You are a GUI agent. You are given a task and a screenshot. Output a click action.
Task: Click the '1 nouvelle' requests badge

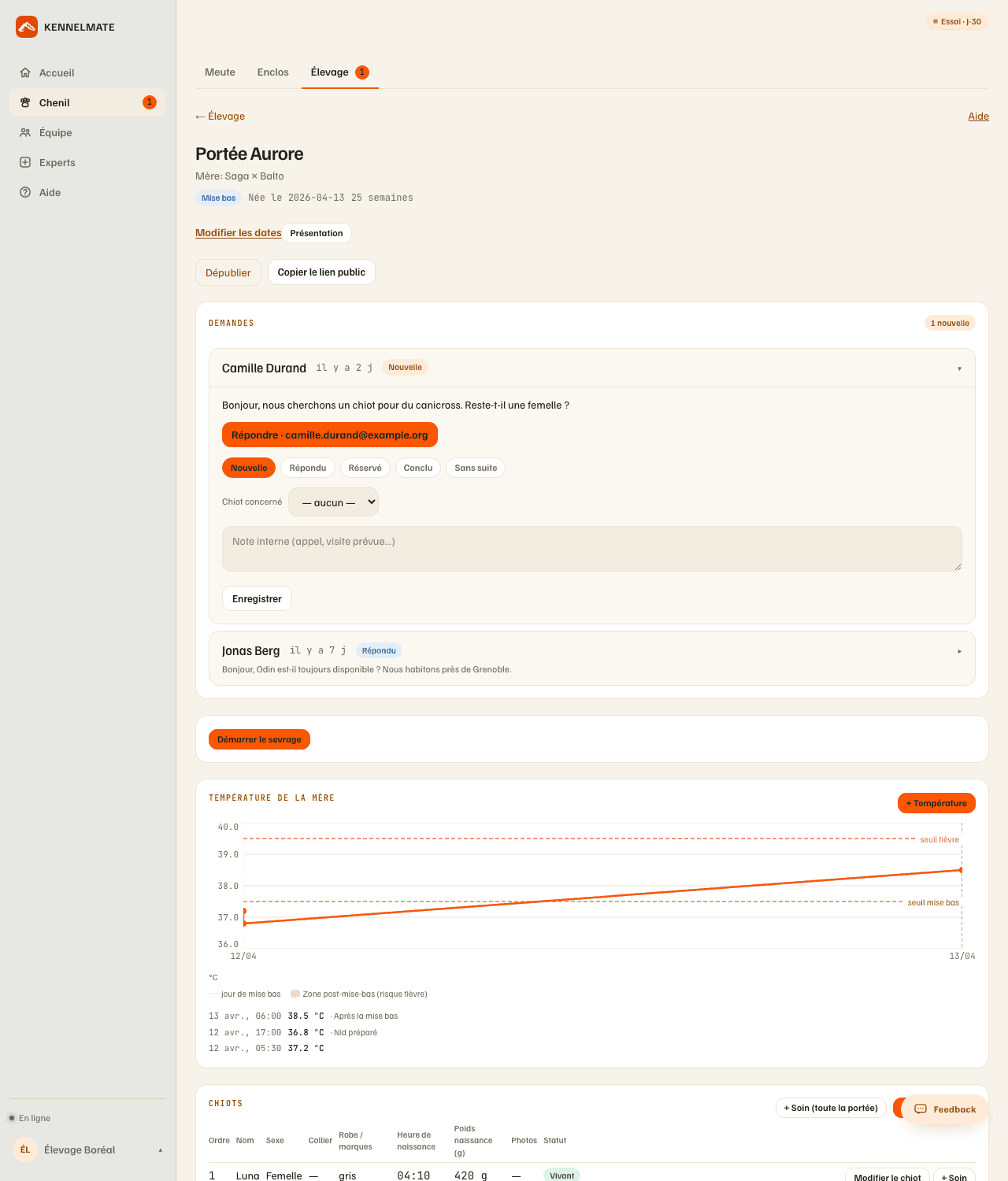point(950,323)
